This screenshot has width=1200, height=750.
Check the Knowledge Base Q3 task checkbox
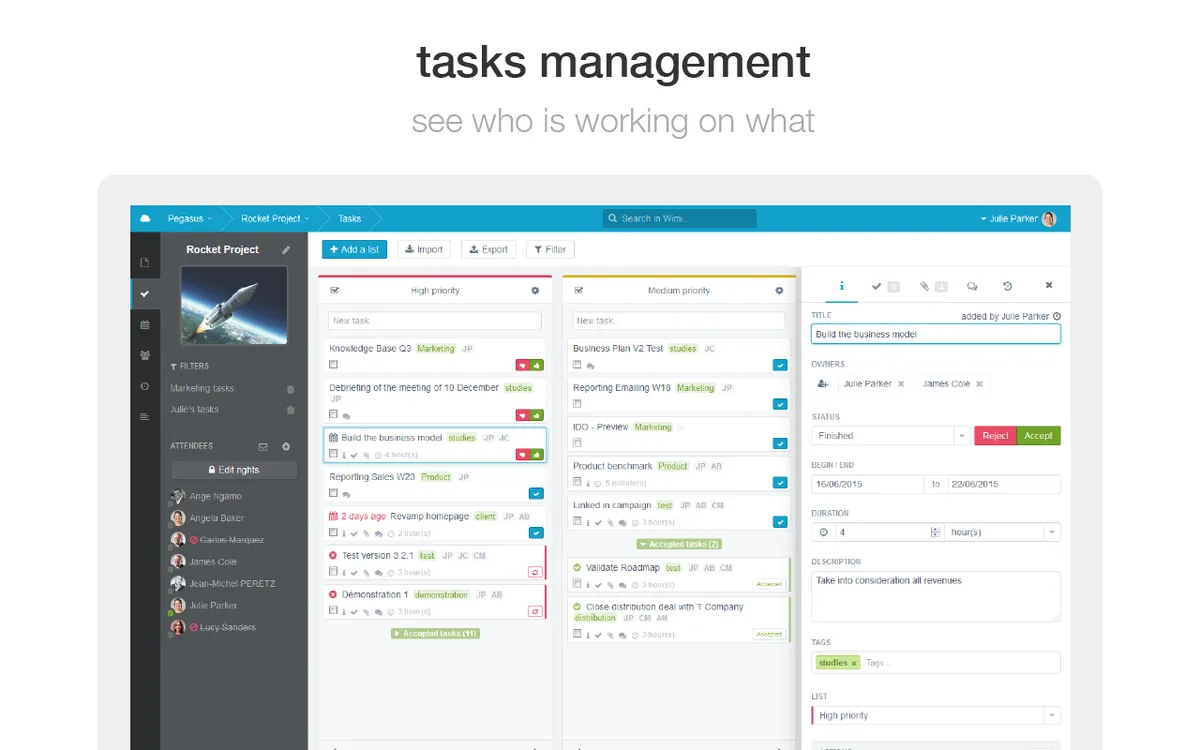point(334,365)
